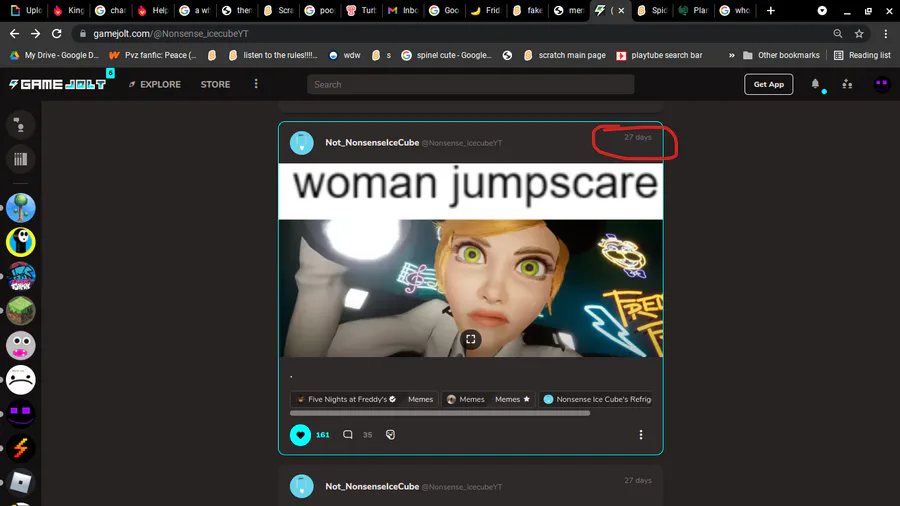Open Nonsense Ice Cube's Refrig community tag

coord(597,399)
